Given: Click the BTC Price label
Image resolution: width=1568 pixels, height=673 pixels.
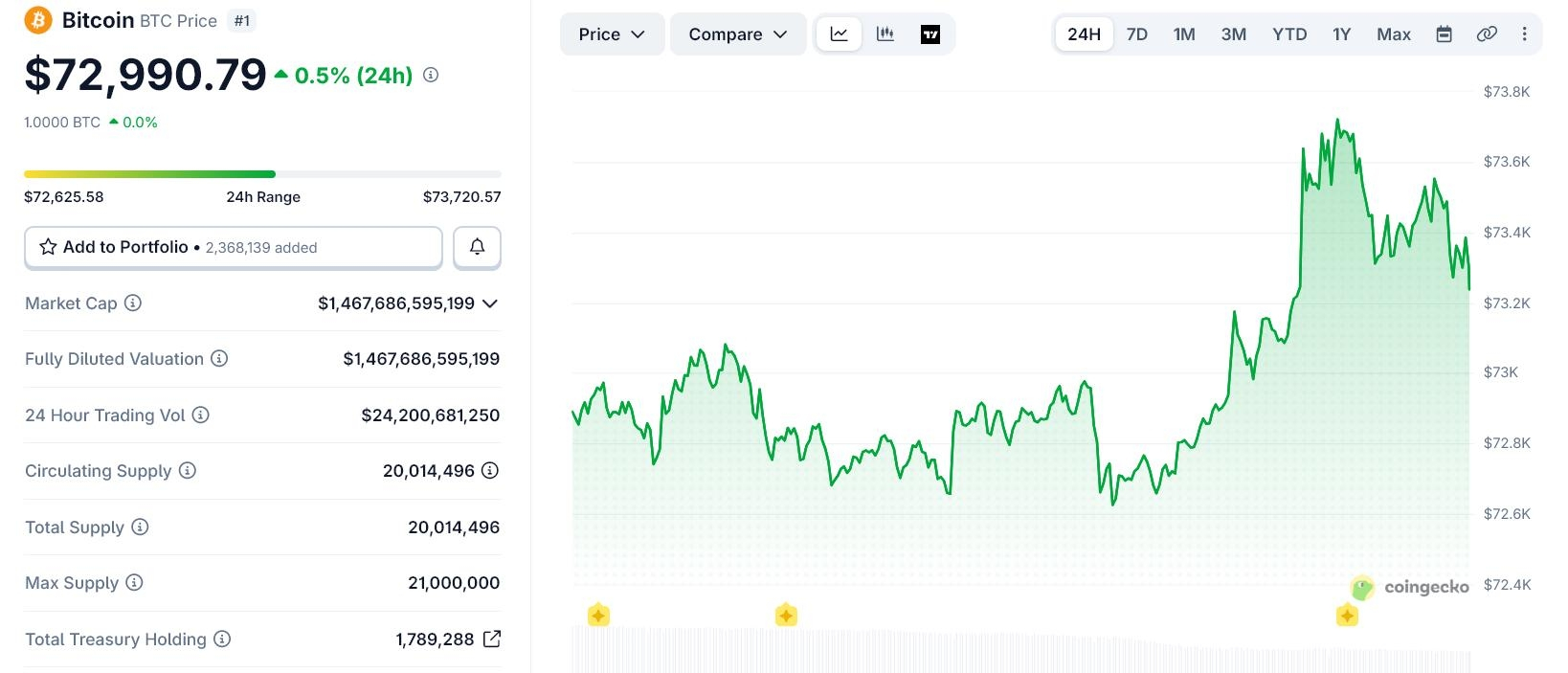Looking at the screenshot, I should point(178,21).
